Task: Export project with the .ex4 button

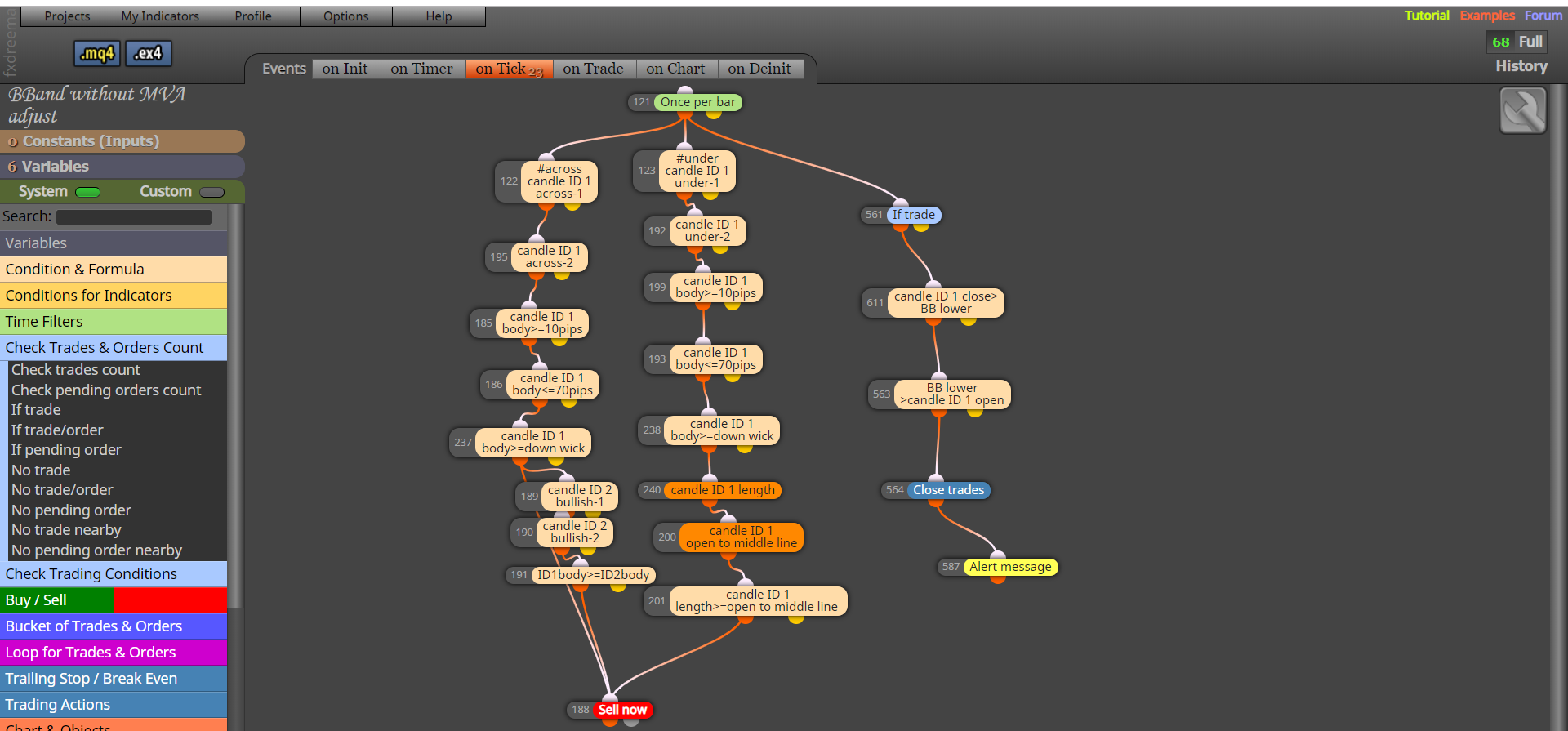Action: pyautogui.click(x=149, y=54)
